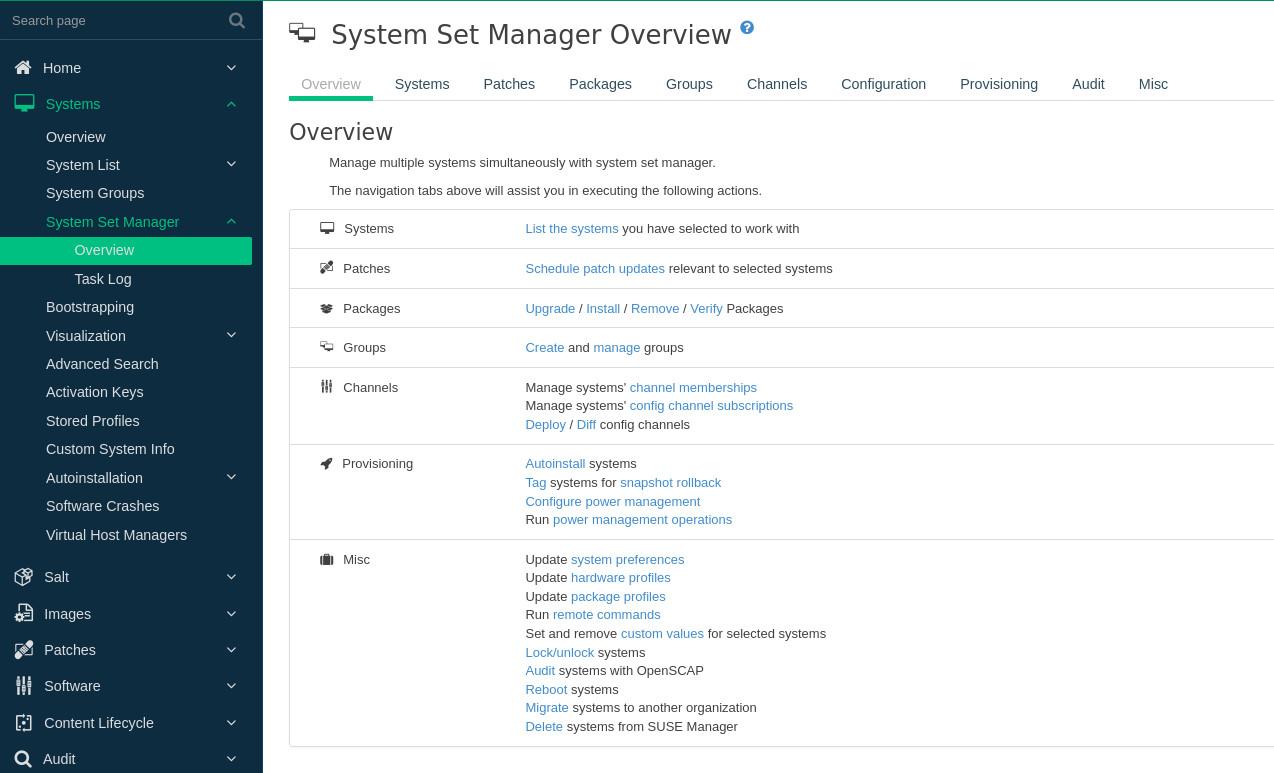The height and width of the screenshot is (773, 1274).
Task: Click the Audit magnifier sidebar icon
Action: pos(23,759)
